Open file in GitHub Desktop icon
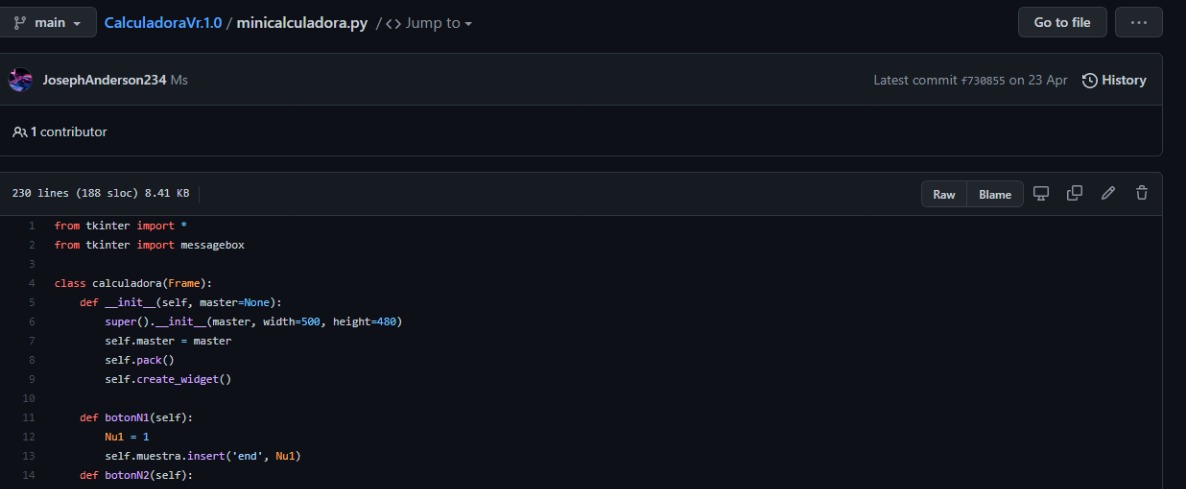 1041,194
